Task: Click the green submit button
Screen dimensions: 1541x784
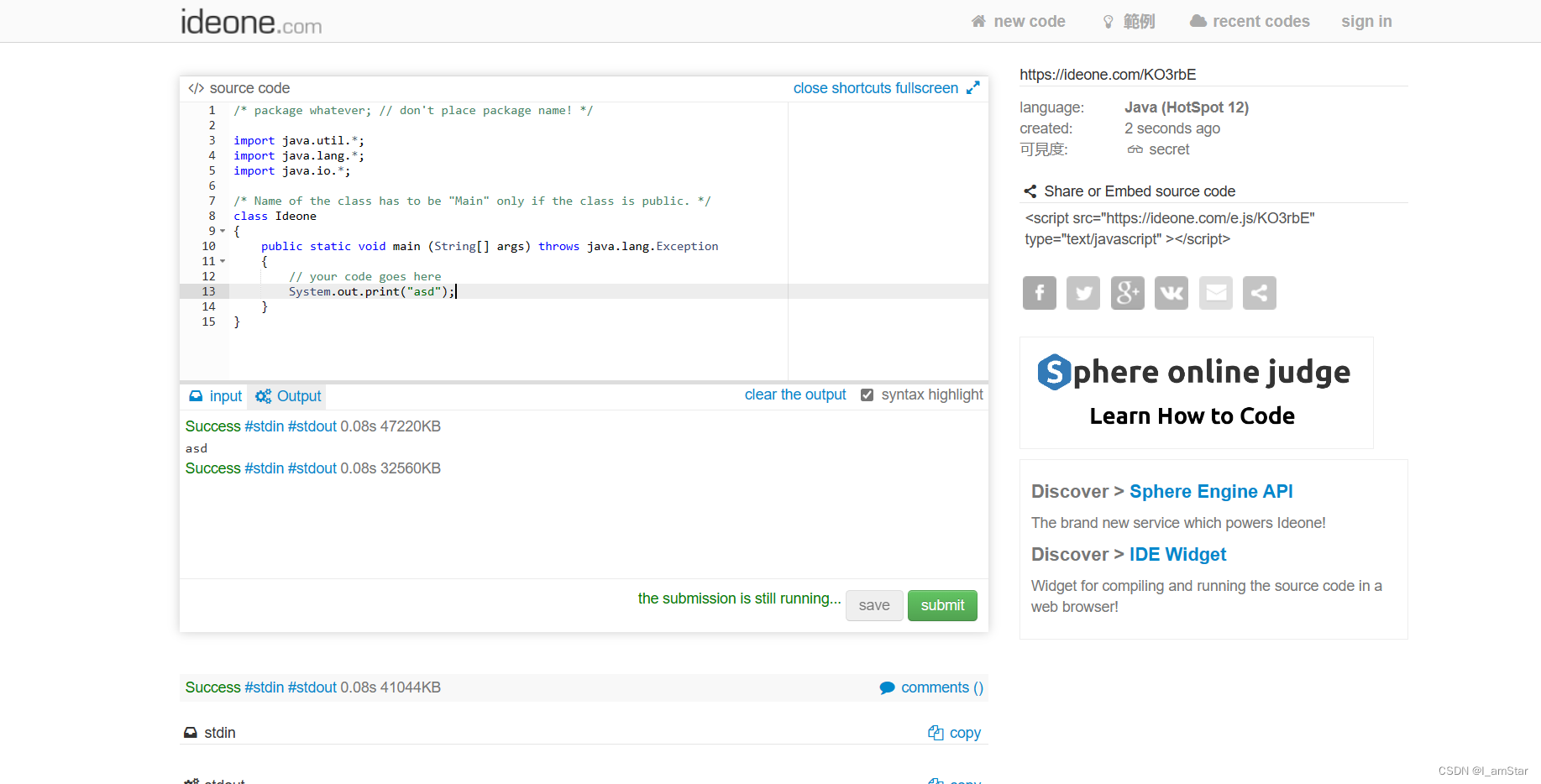Action: [x=942, y=606]
